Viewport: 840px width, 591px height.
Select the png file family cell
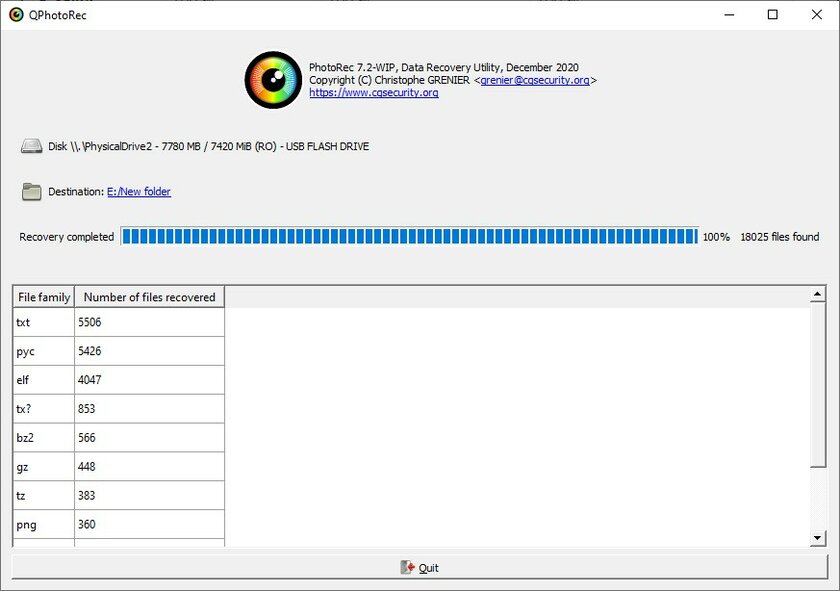click(x=43, y=525)
